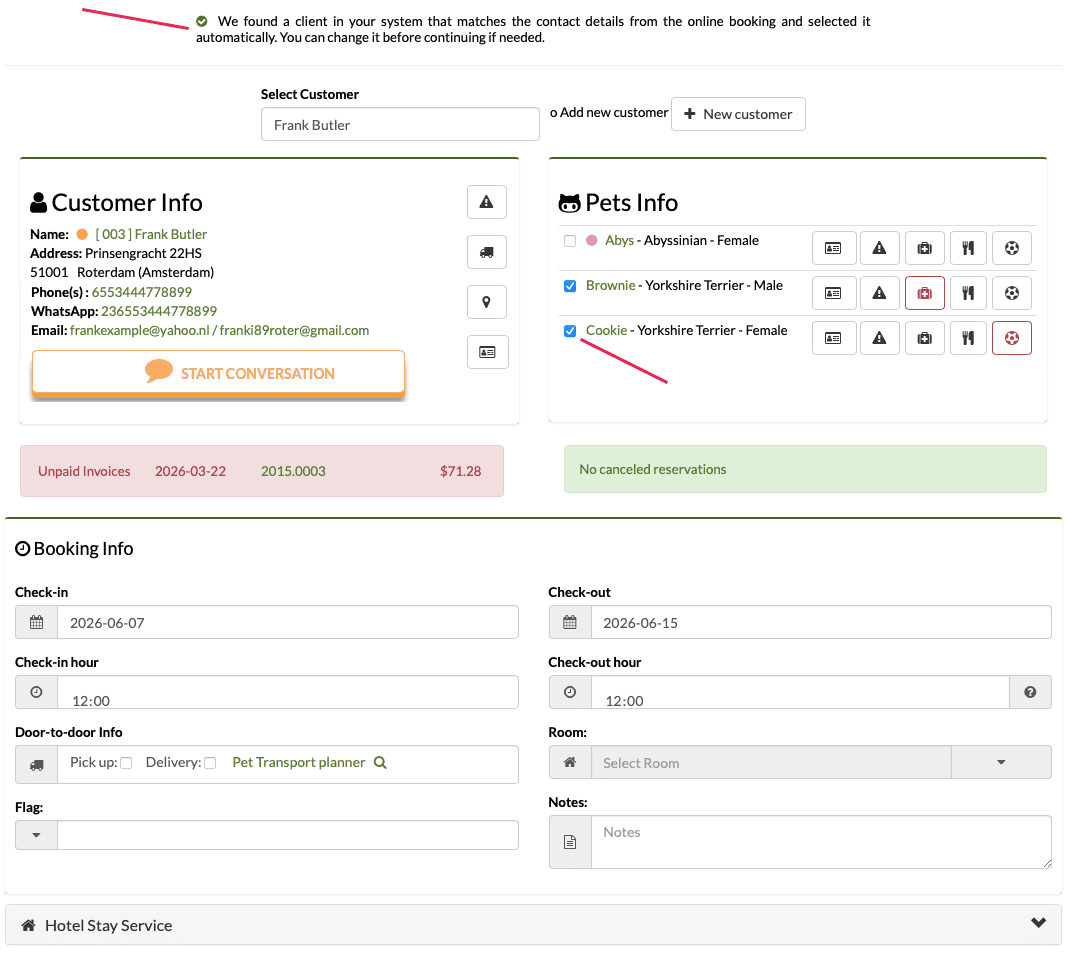This screenshot has width=1067, height=954.
Task: Open the Pet Transport planner link
Action: click(299, 762)
